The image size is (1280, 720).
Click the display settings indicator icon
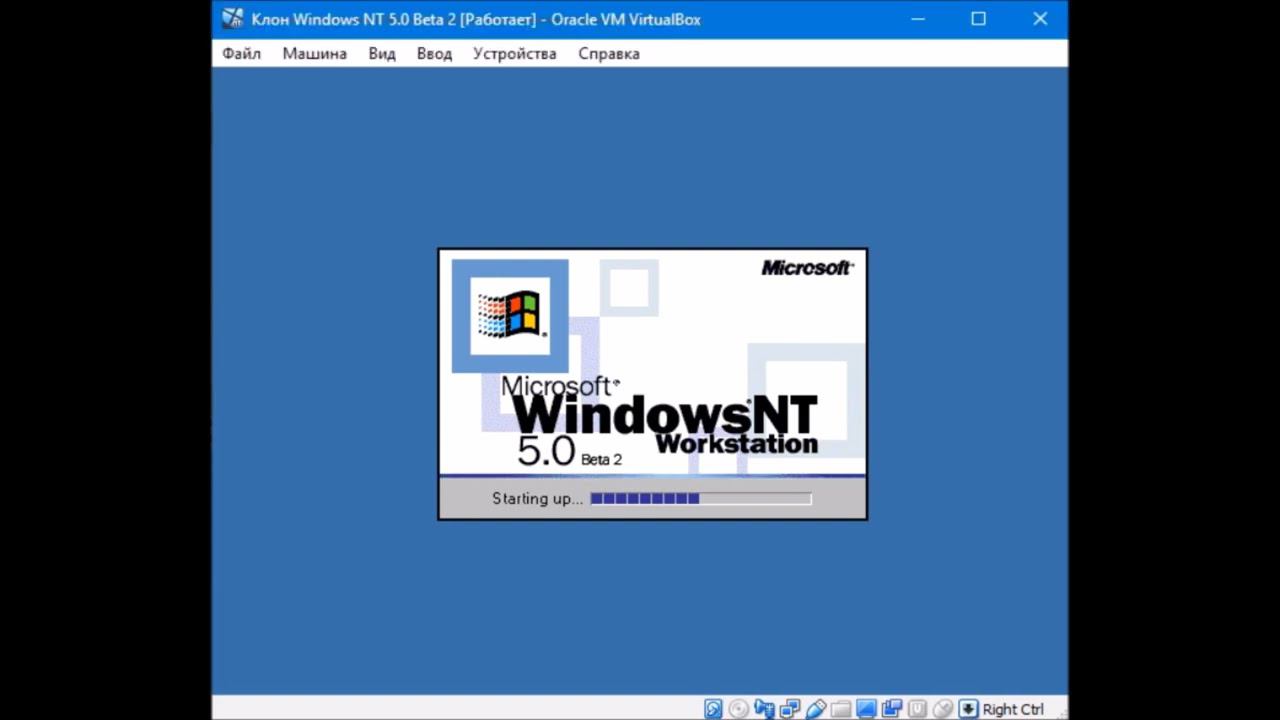(x=866, y=709)
